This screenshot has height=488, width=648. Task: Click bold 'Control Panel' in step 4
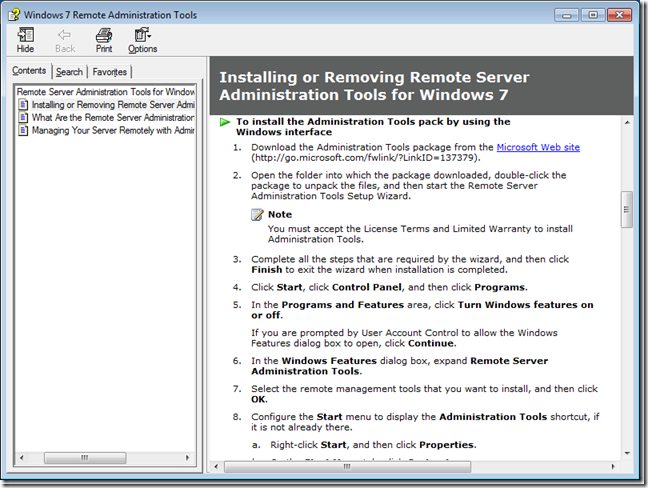coord(367,287)
